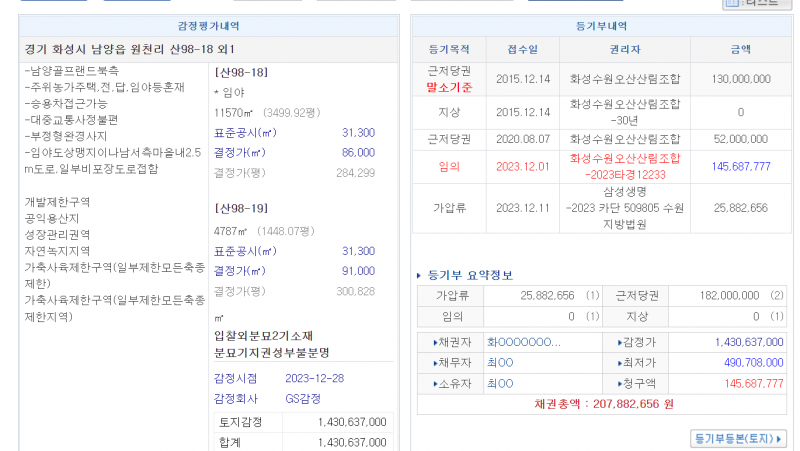Select the 소유자 label in summary
Screen dimensions: 800x451
click(x=449, y=383)
